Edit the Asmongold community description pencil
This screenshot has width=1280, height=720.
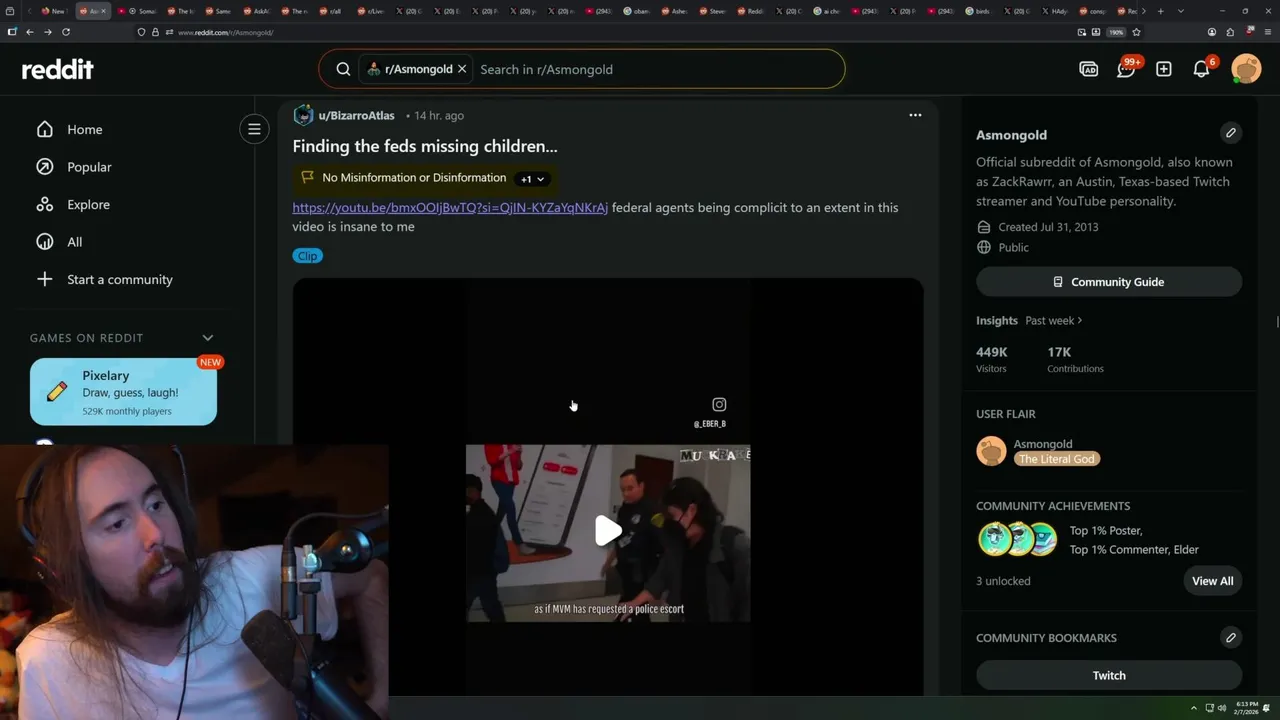point(1231,133)
